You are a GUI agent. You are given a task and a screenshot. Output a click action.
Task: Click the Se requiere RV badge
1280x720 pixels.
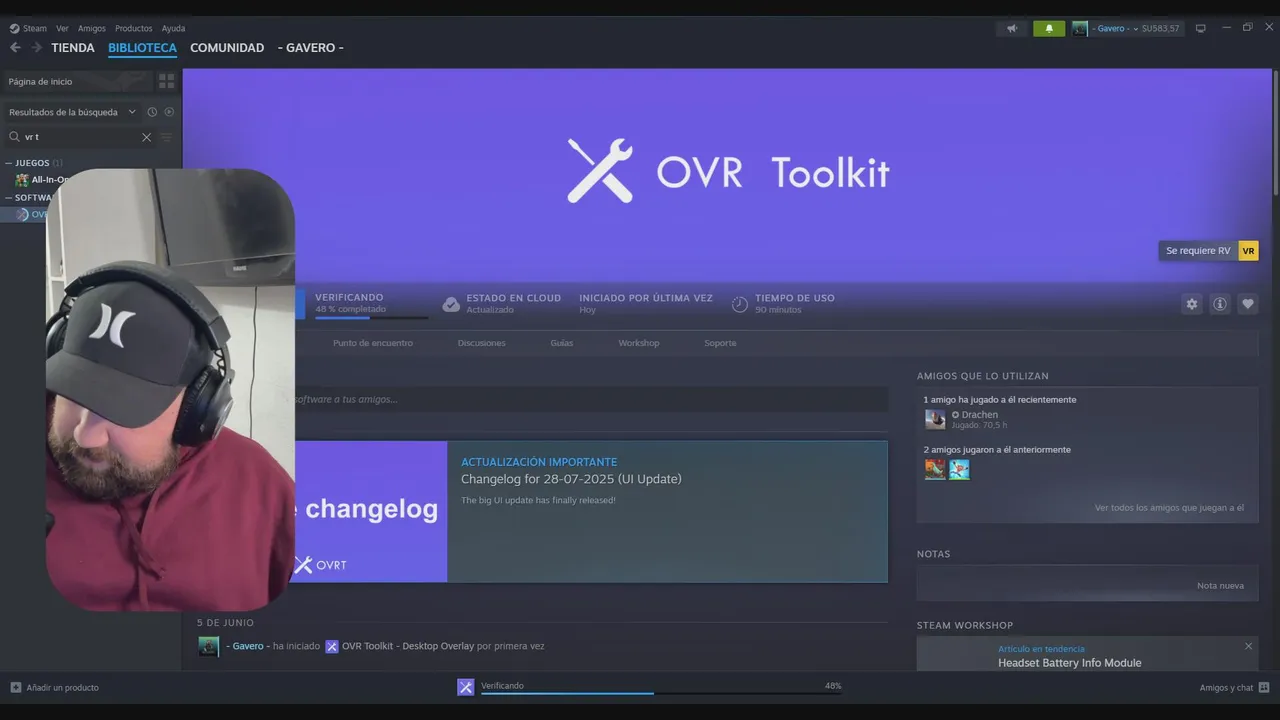[1208, 251]
